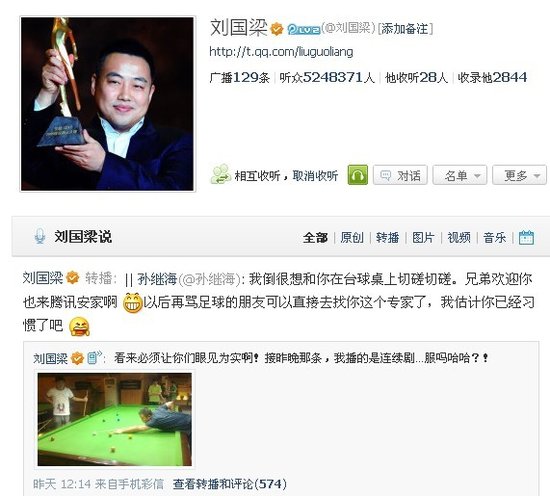This screenshot has height=496, width=550.
Task: Click the LV2 level badge icon
Action: tap(303, 29)
